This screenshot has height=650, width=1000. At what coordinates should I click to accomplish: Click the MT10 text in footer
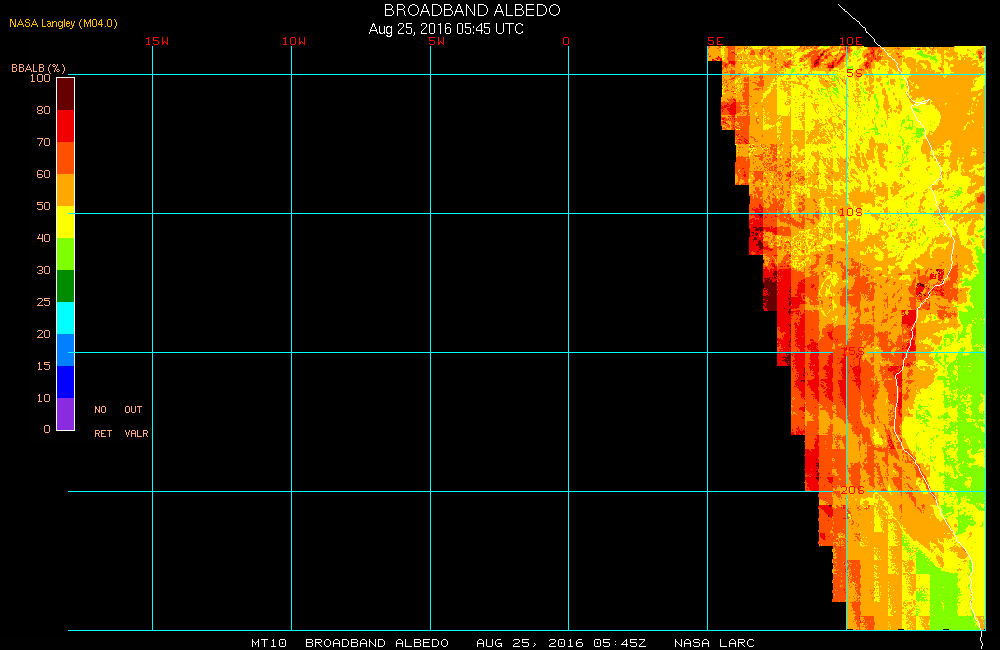(x=269, y=643)
